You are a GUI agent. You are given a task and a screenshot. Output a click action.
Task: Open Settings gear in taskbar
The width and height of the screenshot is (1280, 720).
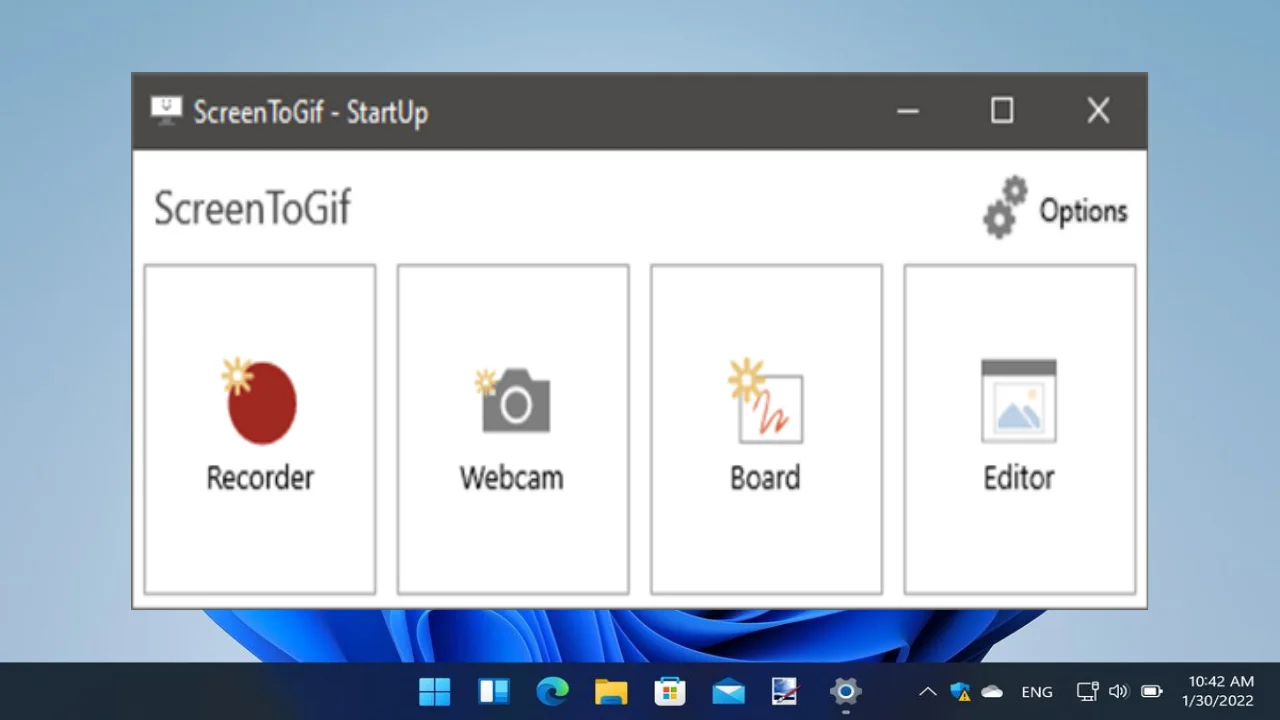(x=845, y=691)
